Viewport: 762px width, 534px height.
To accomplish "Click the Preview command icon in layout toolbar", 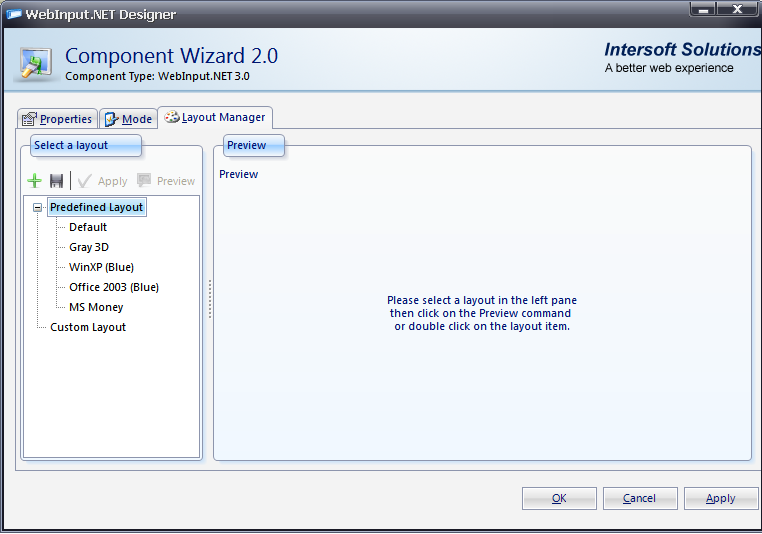I will 145,181.
